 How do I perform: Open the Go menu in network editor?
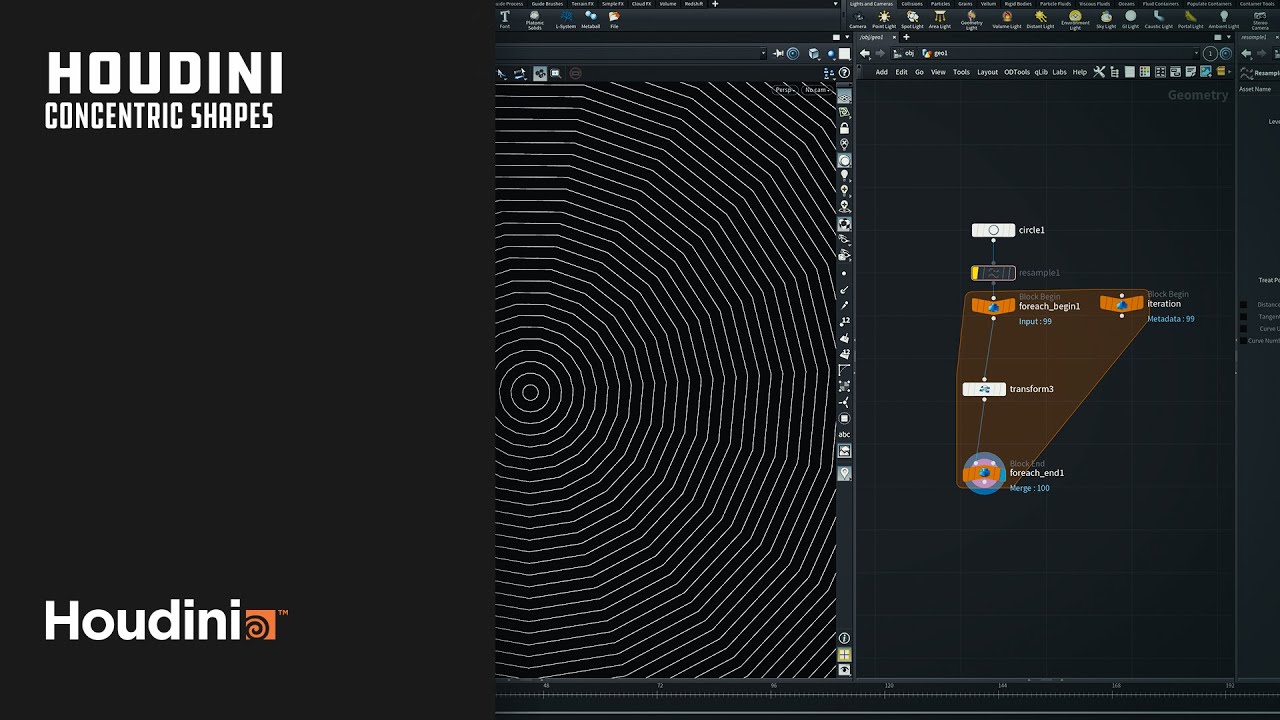pos(919,72)
